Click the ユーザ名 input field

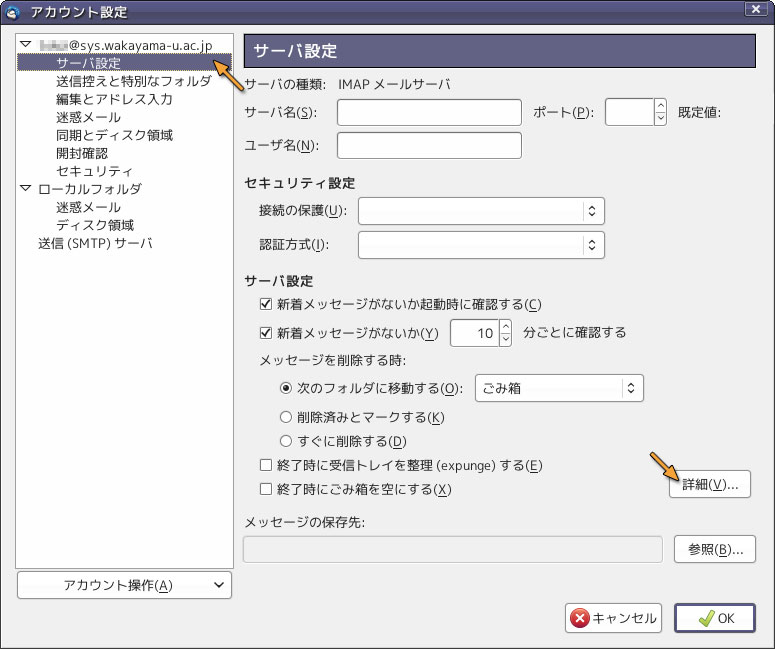[x=429, y=145]
